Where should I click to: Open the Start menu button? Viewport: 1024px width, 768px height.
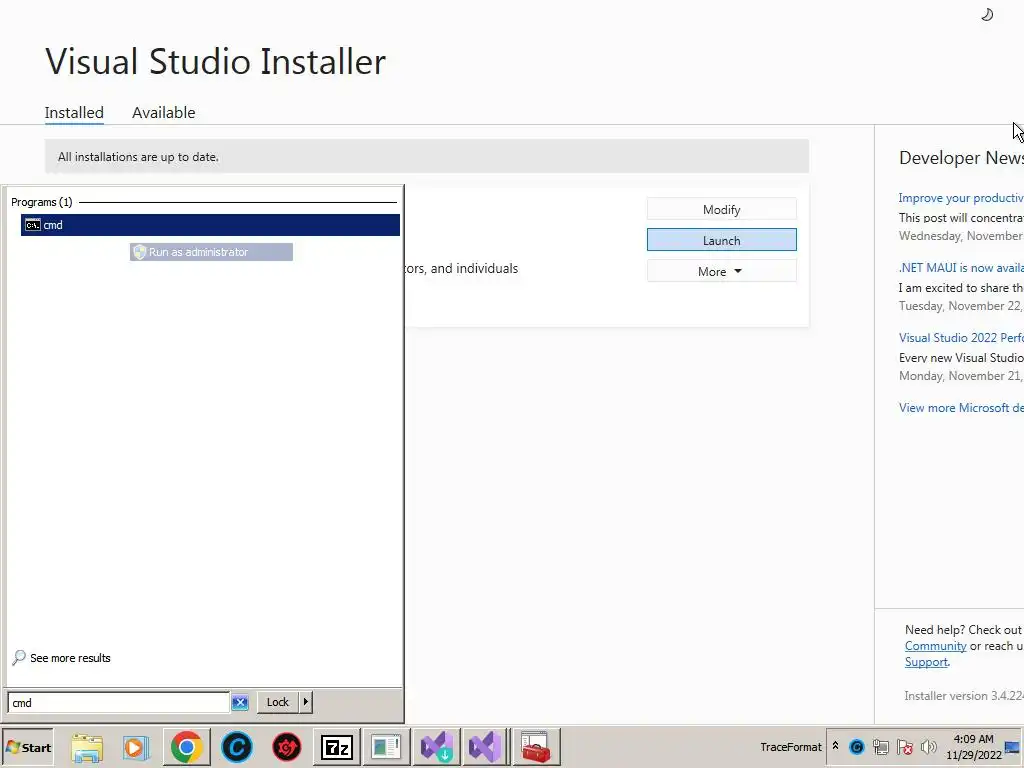(x=27, y=747)
